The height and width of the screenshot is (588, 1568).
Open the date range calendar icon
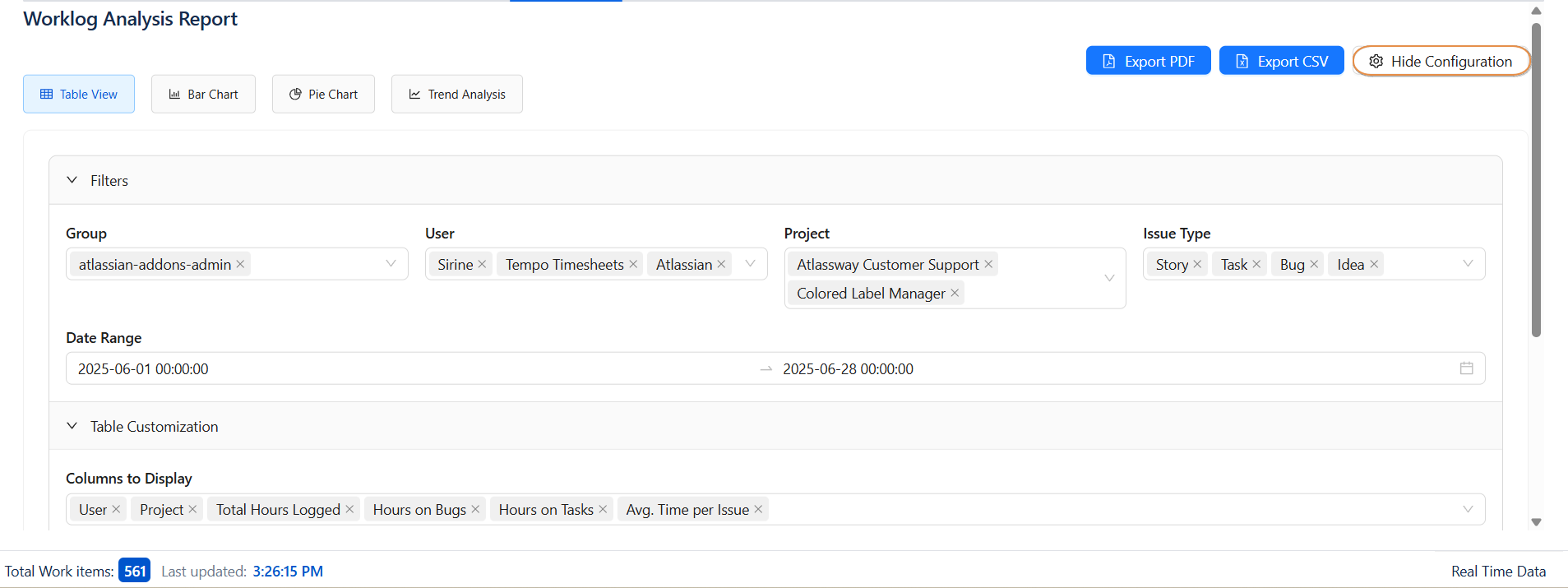1466,368
